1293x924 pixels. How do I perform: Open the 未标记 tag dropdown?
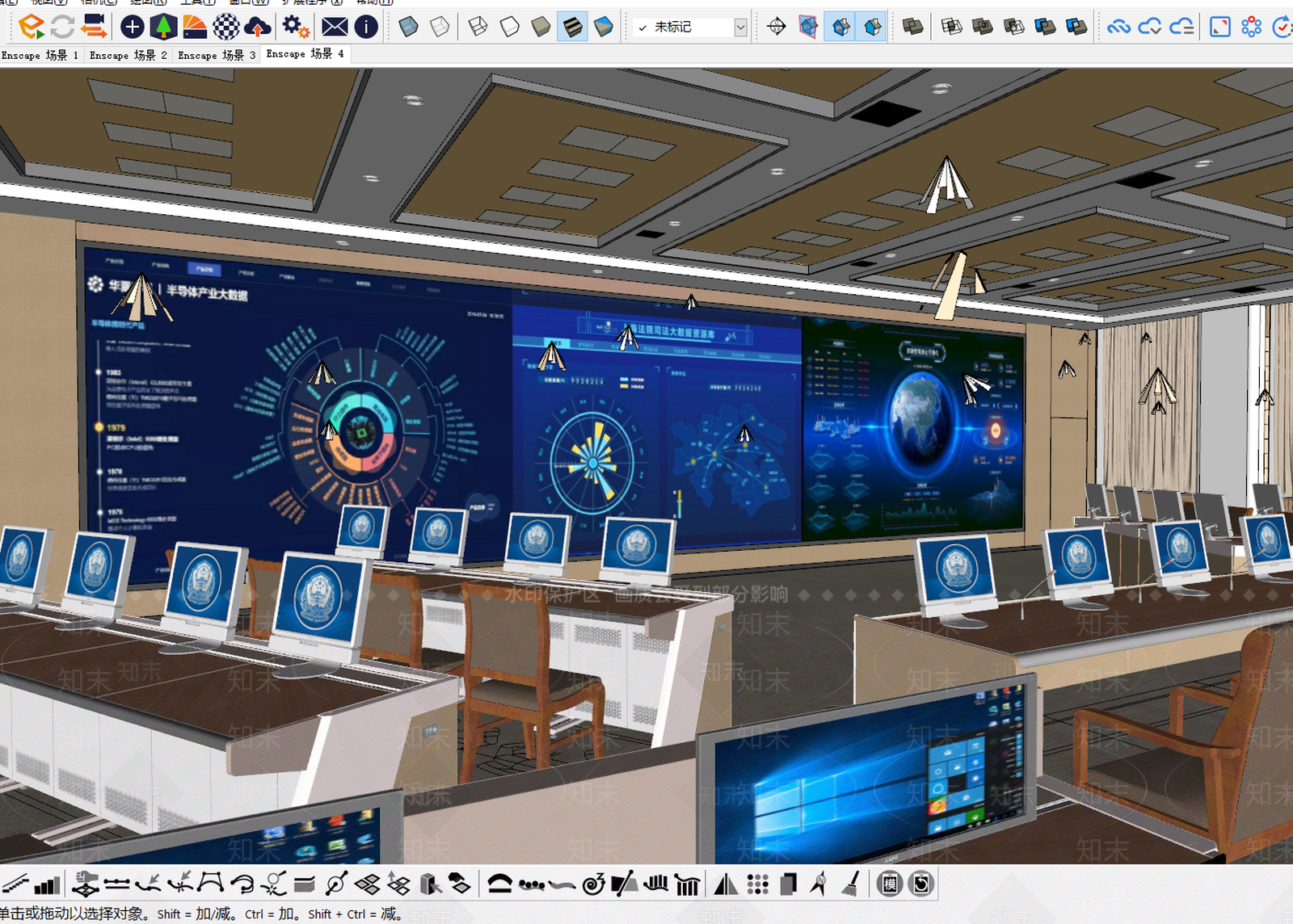tap(690, 27)
